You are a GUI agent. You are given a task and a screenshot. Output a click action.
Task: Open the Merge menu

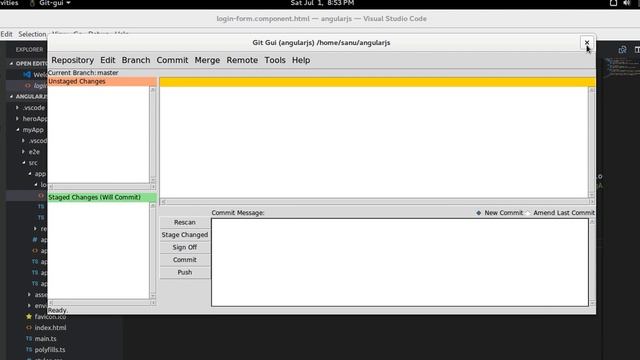tap(207, 60)
